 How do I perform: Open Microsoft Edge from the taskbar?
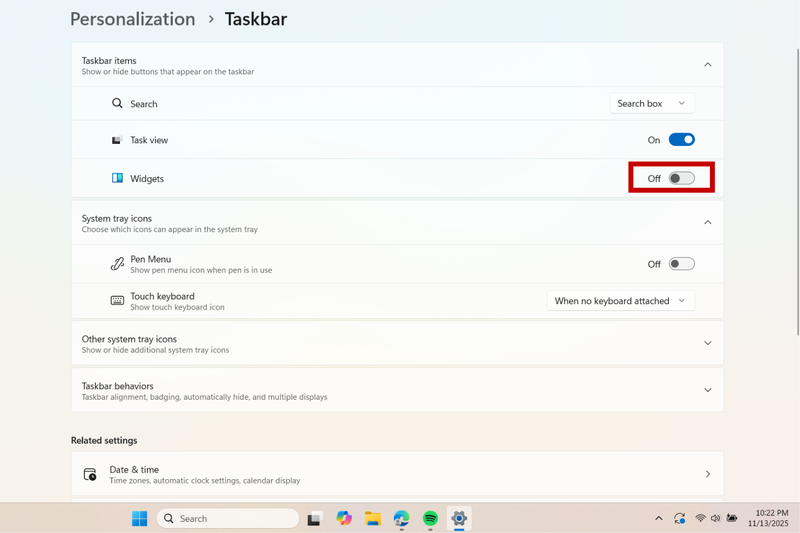click(x=402, y=518)
